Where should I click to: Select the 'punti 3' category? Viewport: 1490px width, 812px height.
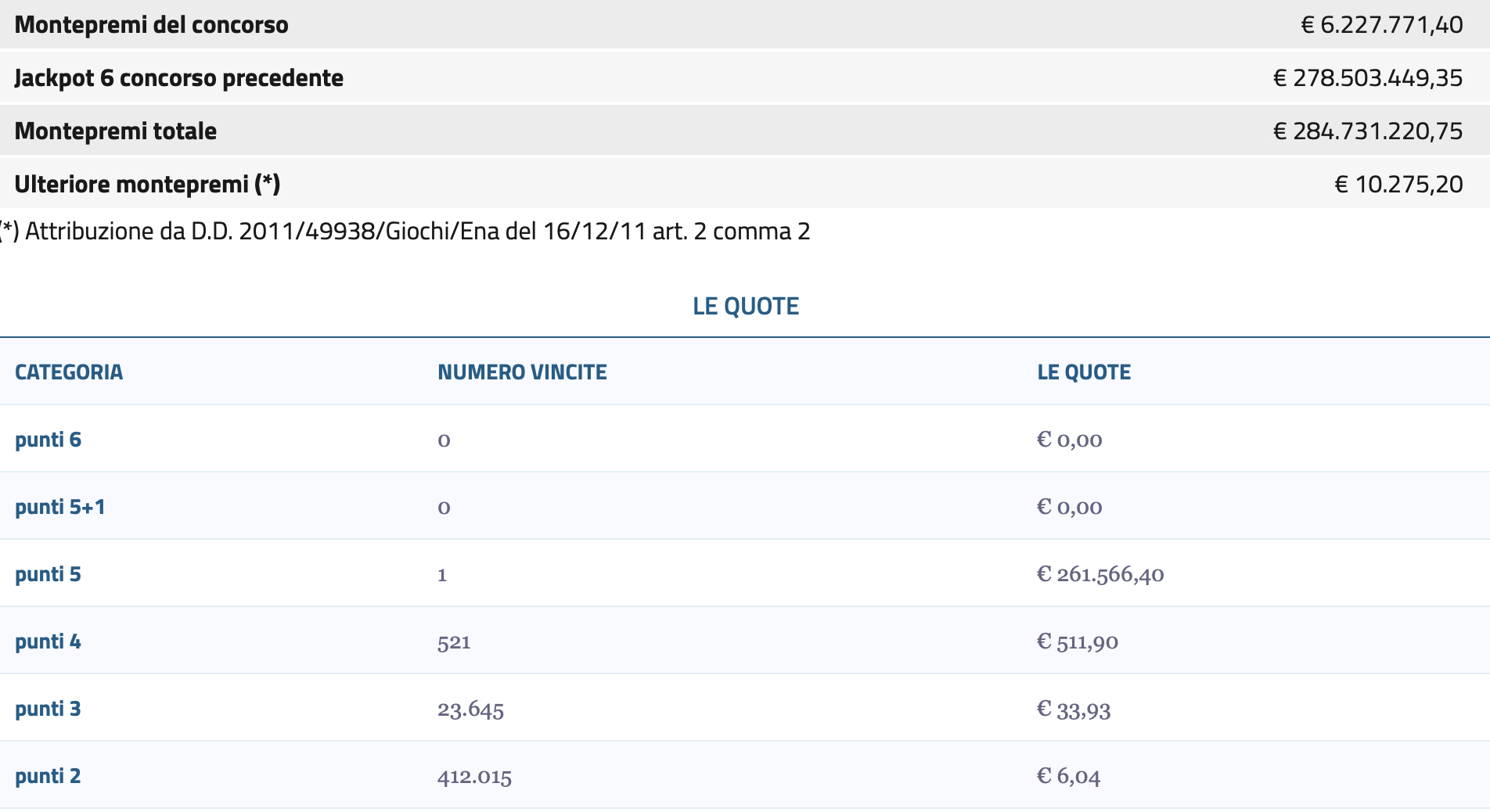pyautogui.click(x=48, y=709)
